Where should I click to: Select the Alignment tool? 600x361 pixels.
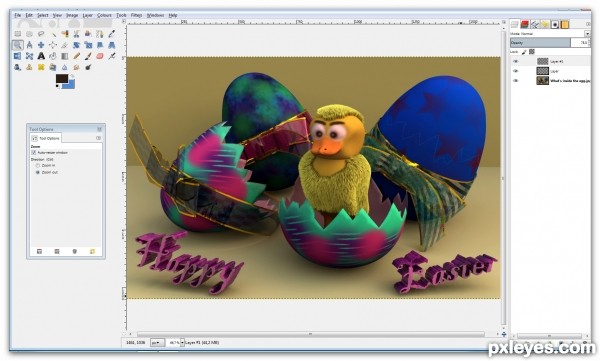click(x=53, y=45)
